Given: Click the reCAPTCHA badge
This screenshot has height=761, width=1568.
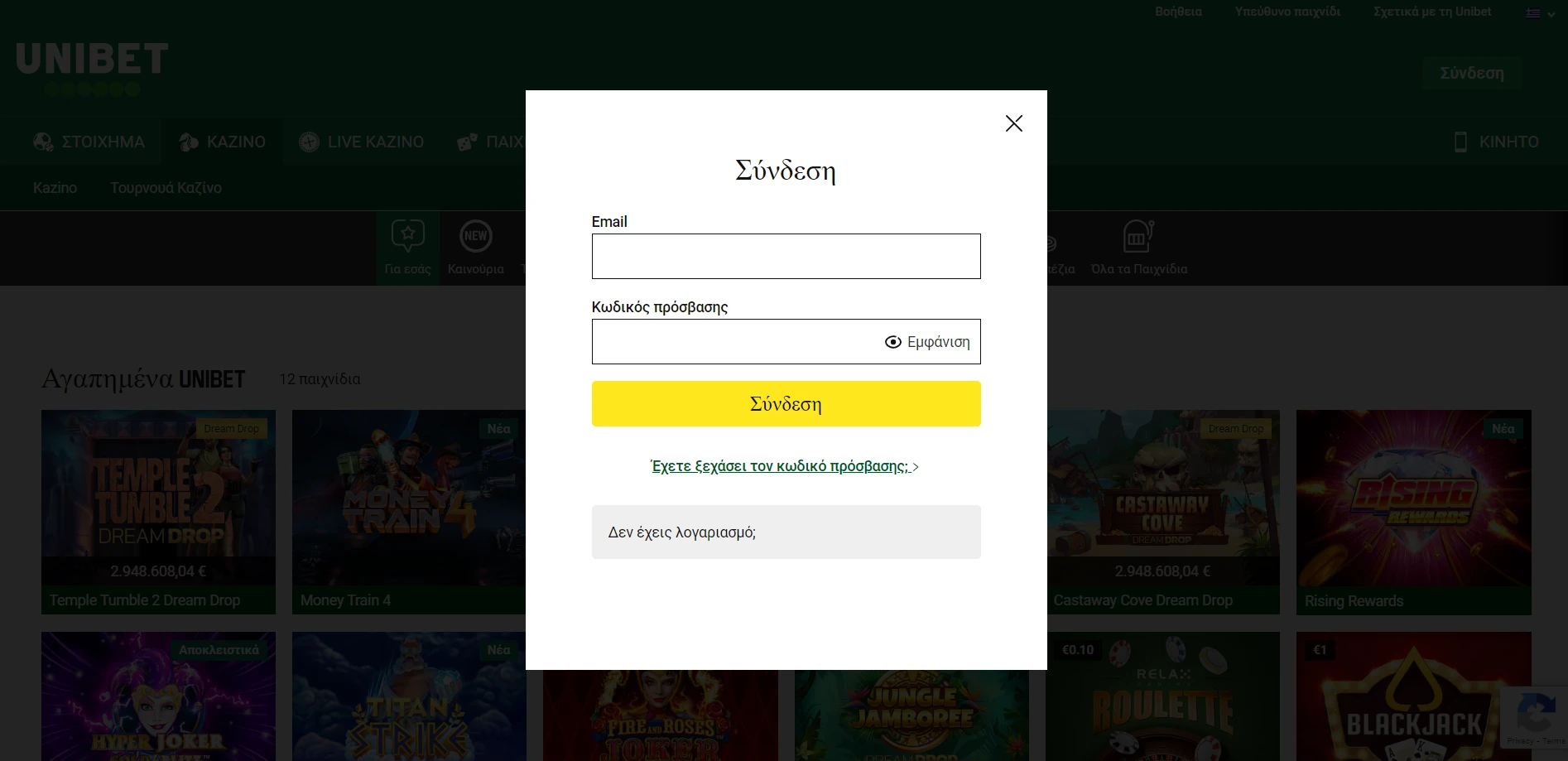Looking at the screenshot, I should coord(1534,717).
